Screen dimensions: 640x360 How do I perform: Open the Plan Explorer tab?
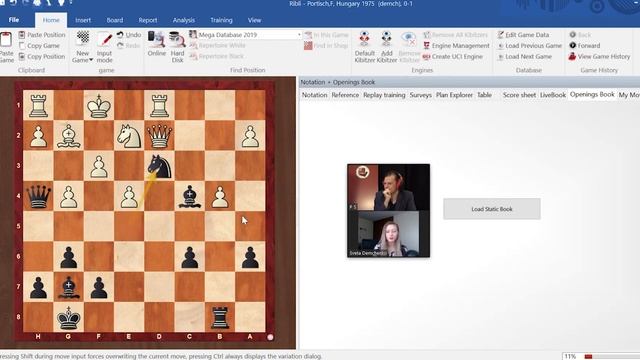point(454,95)
